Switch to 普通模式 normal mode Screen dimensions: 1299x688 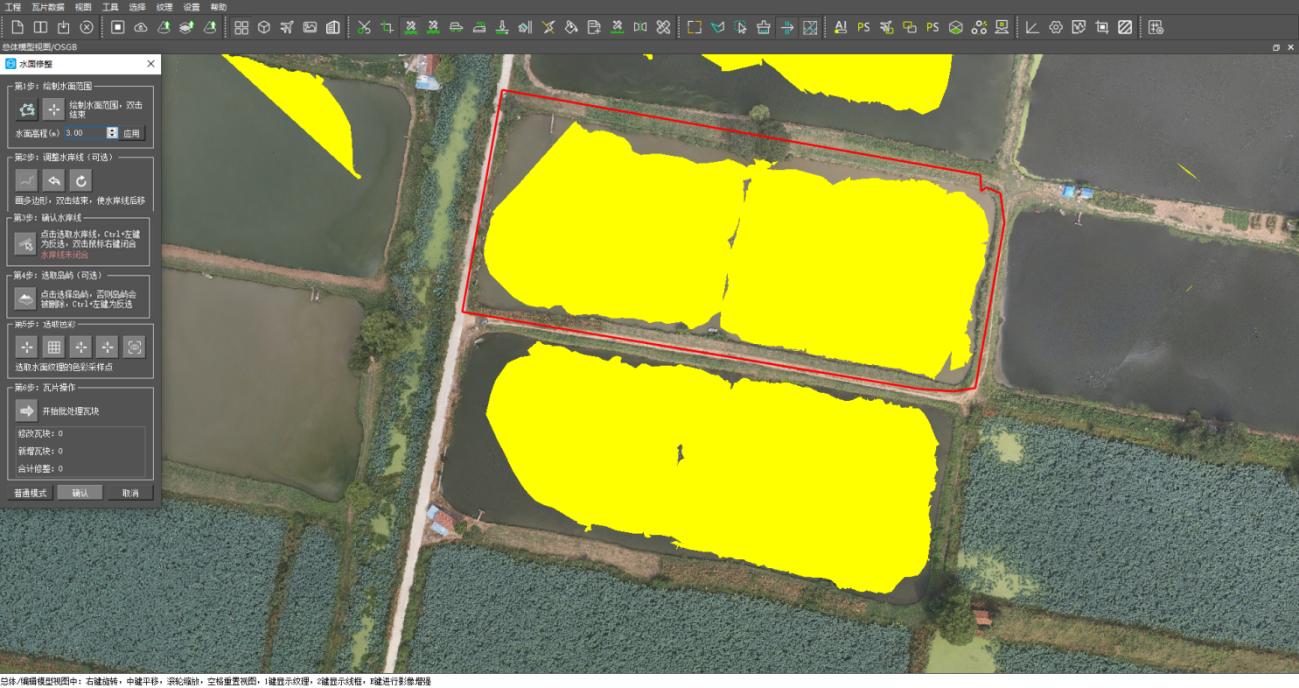(30, 493)
